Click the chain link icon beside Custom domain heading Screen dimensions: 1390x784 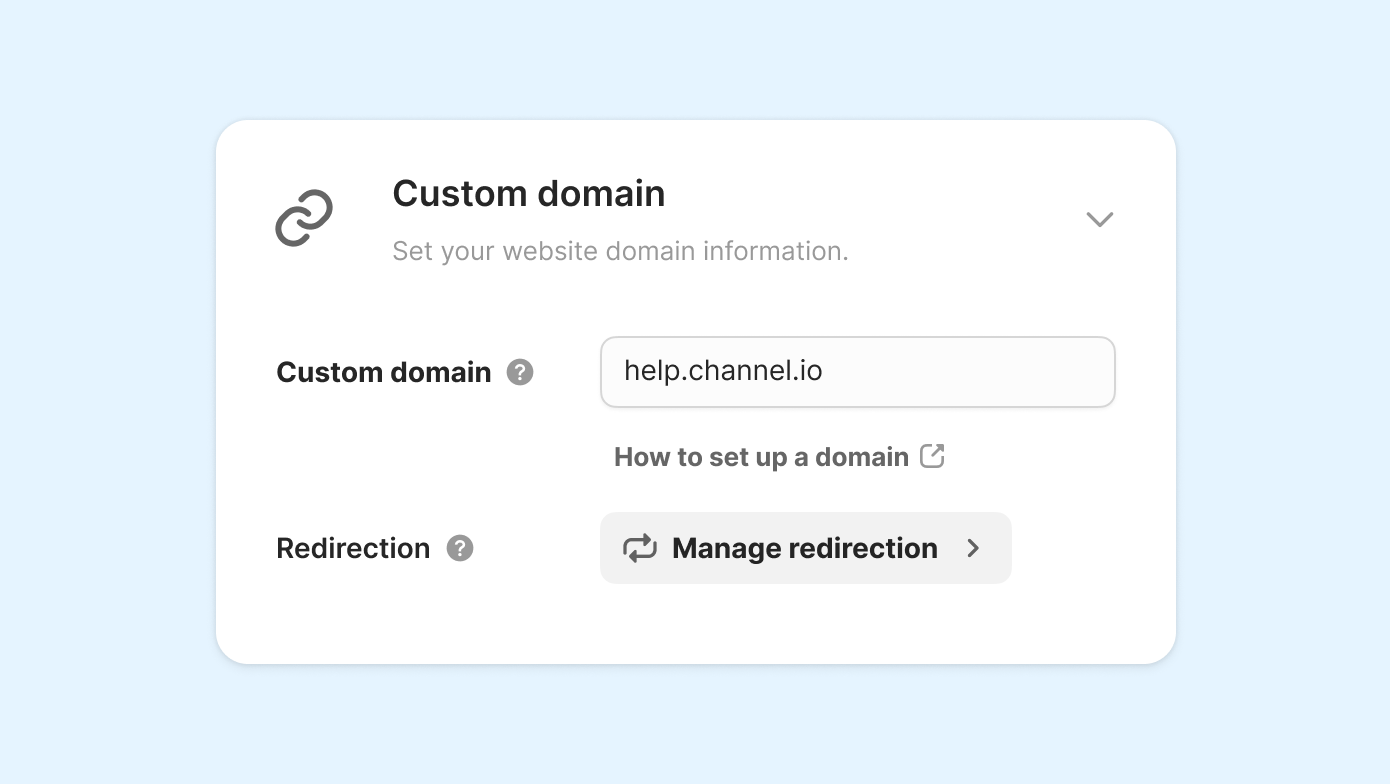pyautogui.click(x=304, y=218)
